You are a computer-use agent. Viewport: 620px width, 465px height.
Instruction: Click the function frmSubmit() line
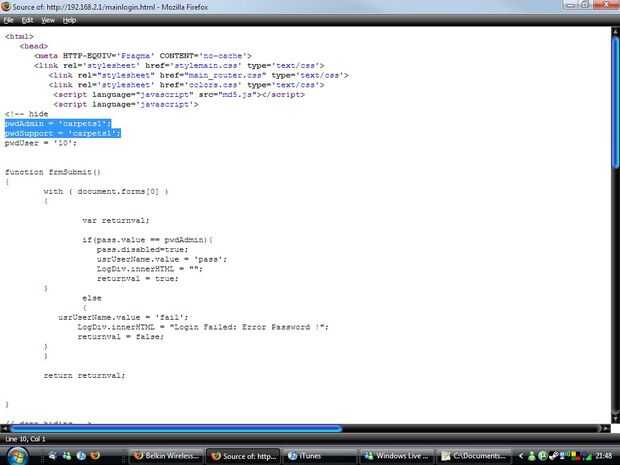(53, 172)
